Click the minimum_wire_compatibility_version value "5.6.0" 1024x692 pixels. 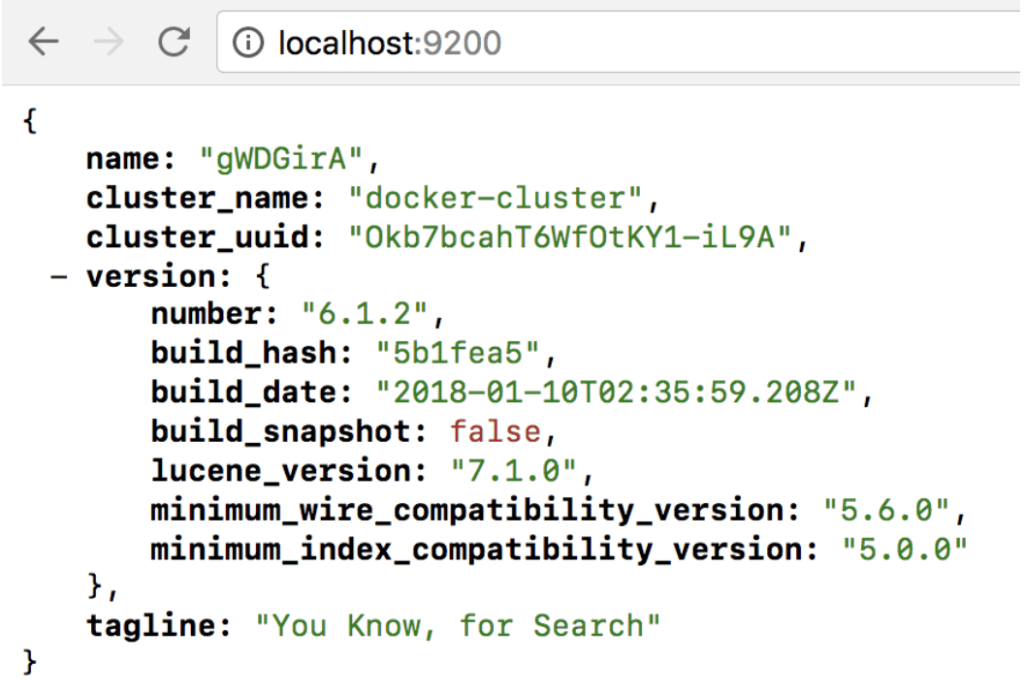pos(886,510)
